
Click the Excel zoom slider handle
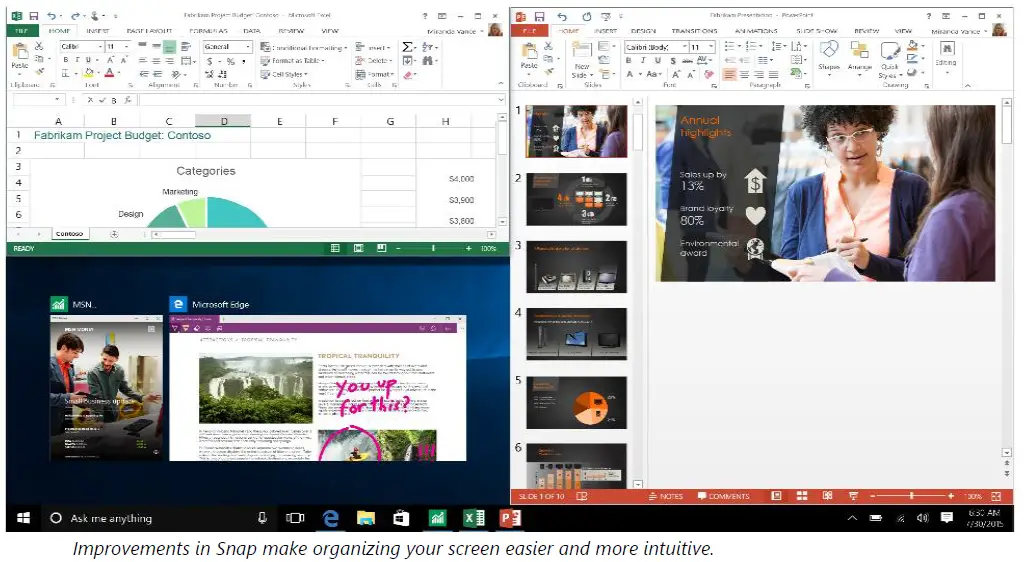pos(433,248)
